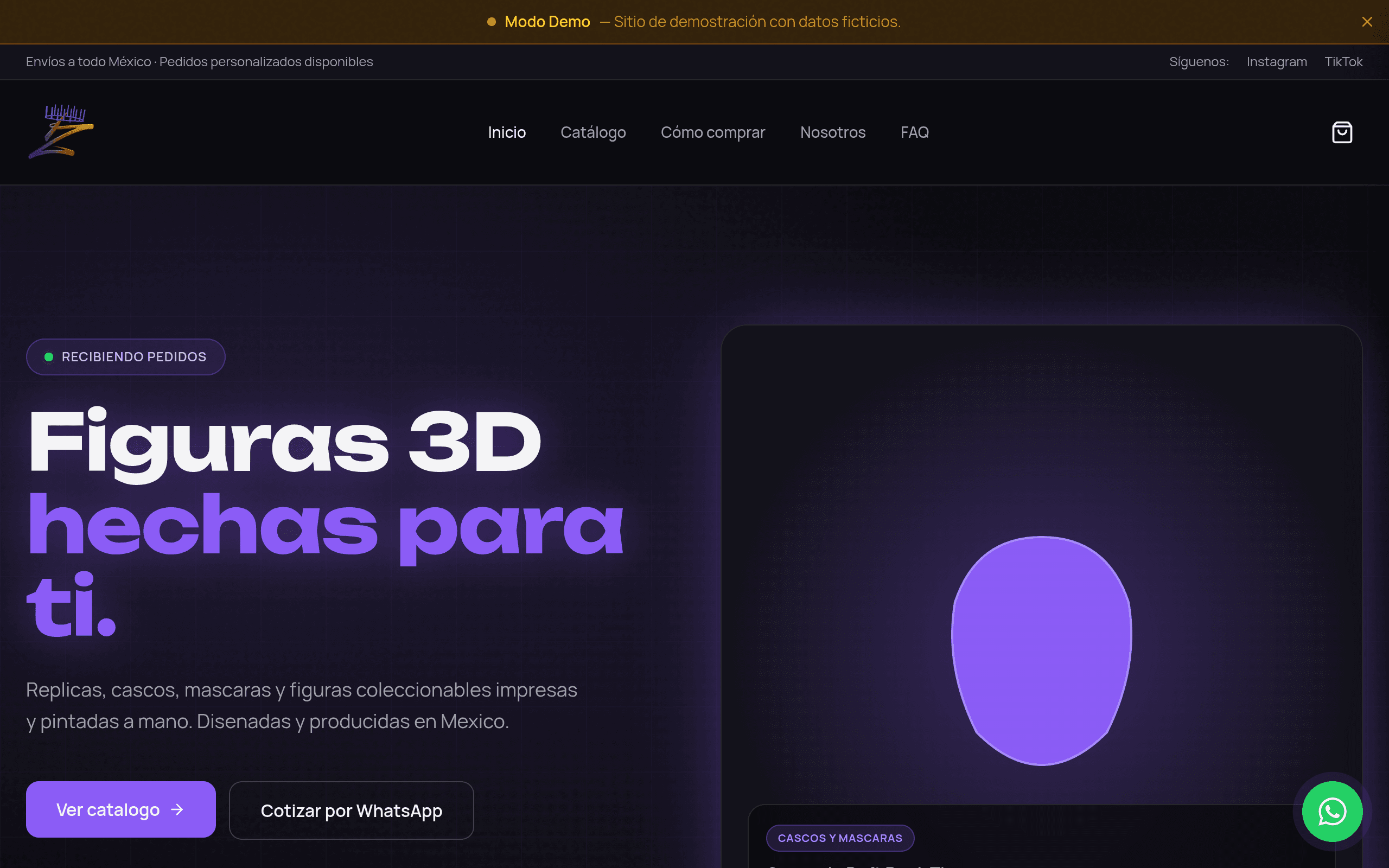Open the FAQ page

click(914, 132)
